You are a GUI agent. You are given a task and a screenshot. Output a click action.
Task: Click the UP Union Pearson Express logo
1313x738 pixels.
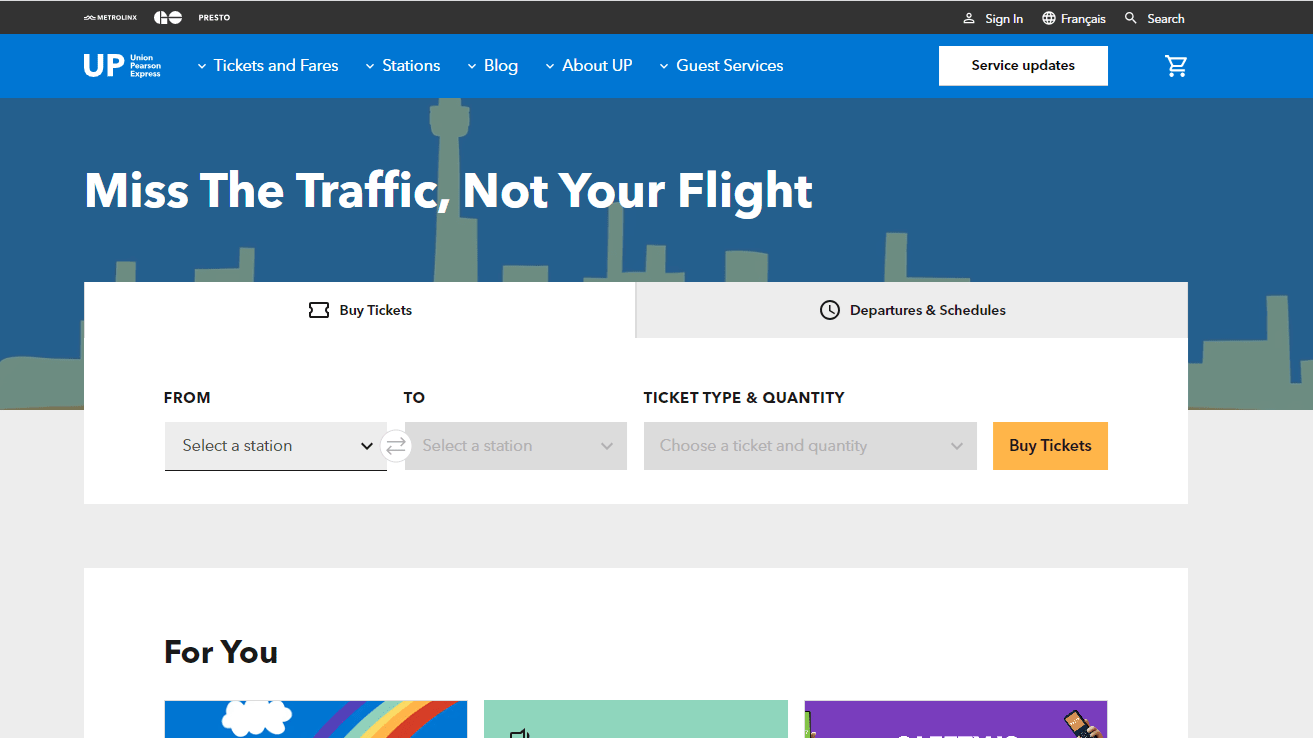(122, 66)
